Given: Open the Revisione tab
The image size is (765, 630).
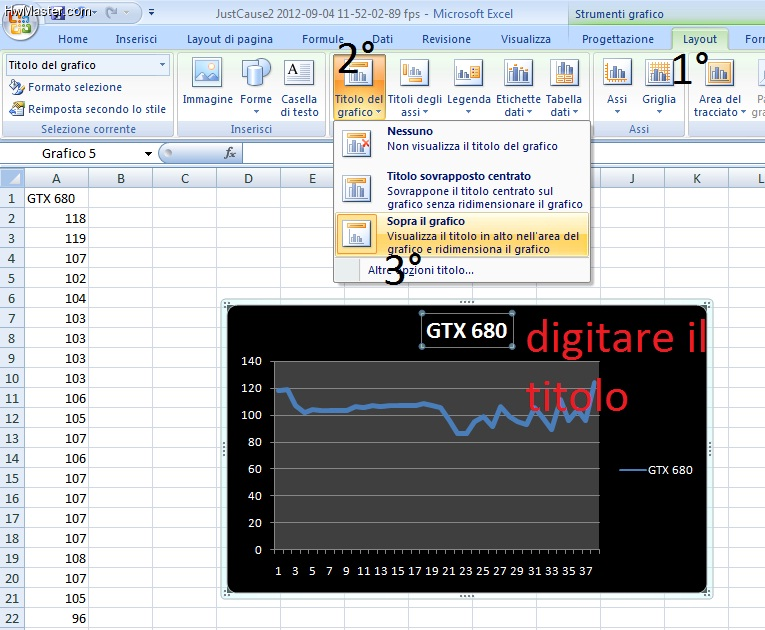Looking at the screenshot, I should [446, 39].
